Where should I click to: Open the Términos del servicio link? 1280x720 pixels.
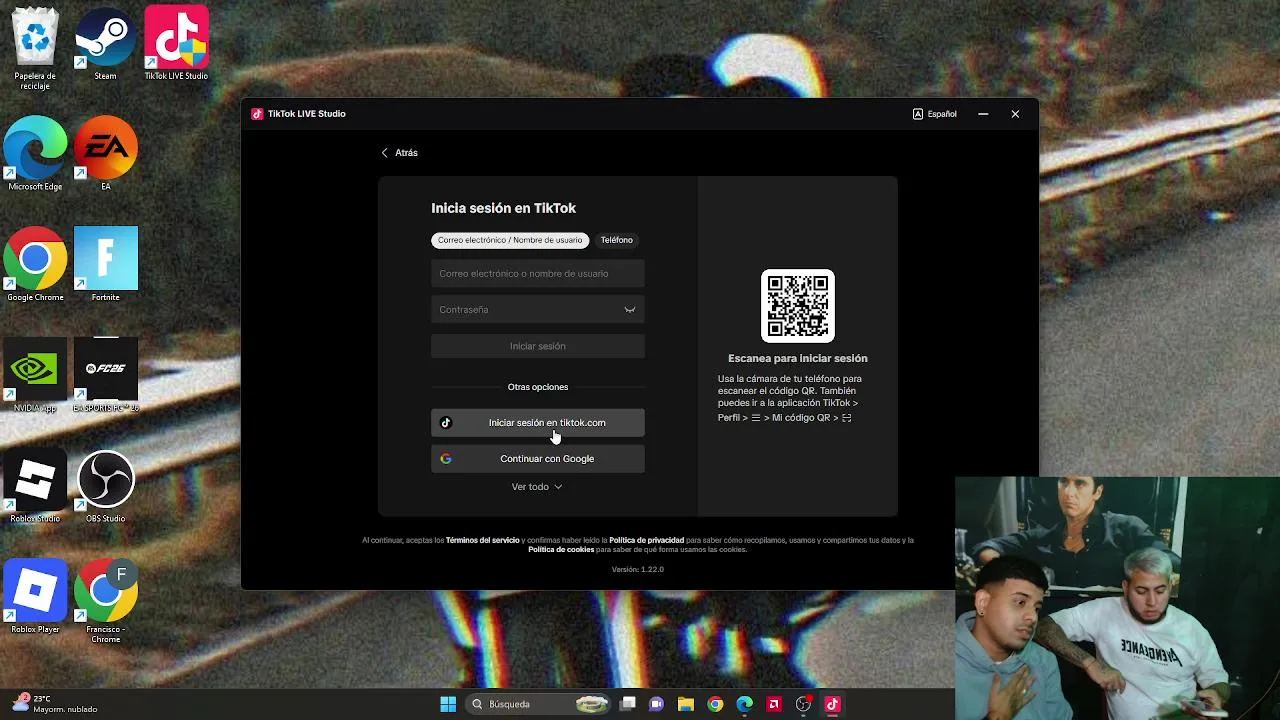[x=483, y=540]
